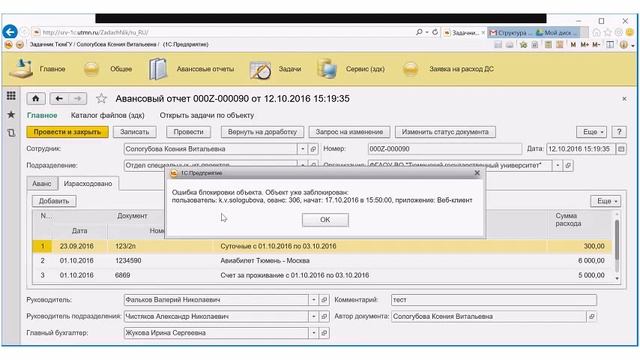Open the Заявка на расход ДС section
This screenshot has height=360, width=640.
[448, 69]
